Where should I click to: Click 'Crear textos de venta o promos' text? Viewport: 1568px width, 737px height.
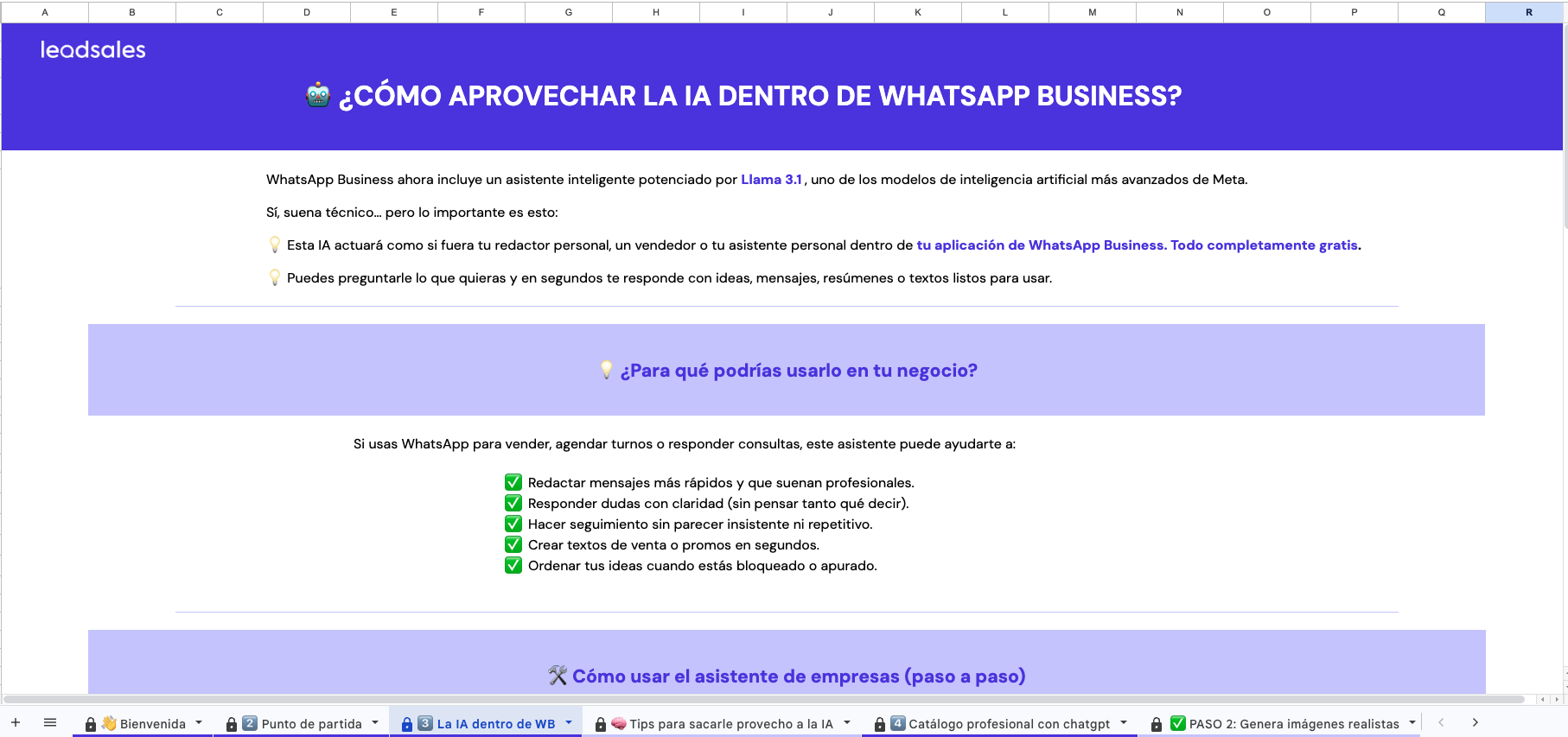click(673, 545)
